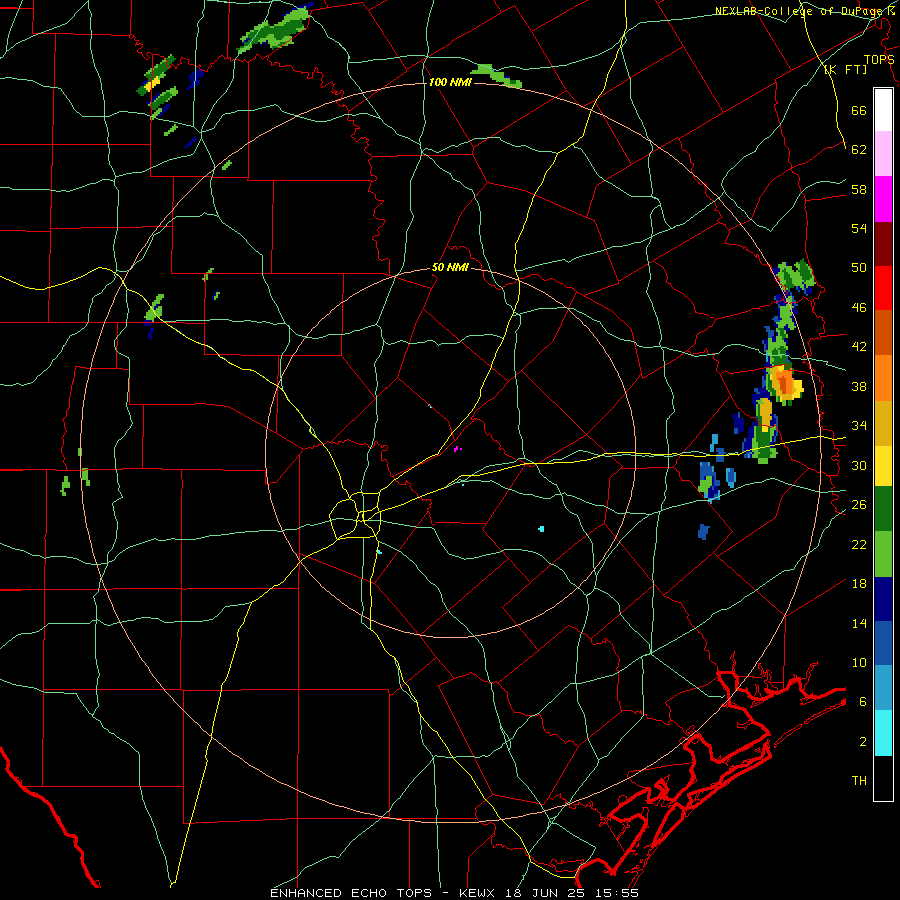
Task: Click the "66" legend value
Action: point(859,110)
